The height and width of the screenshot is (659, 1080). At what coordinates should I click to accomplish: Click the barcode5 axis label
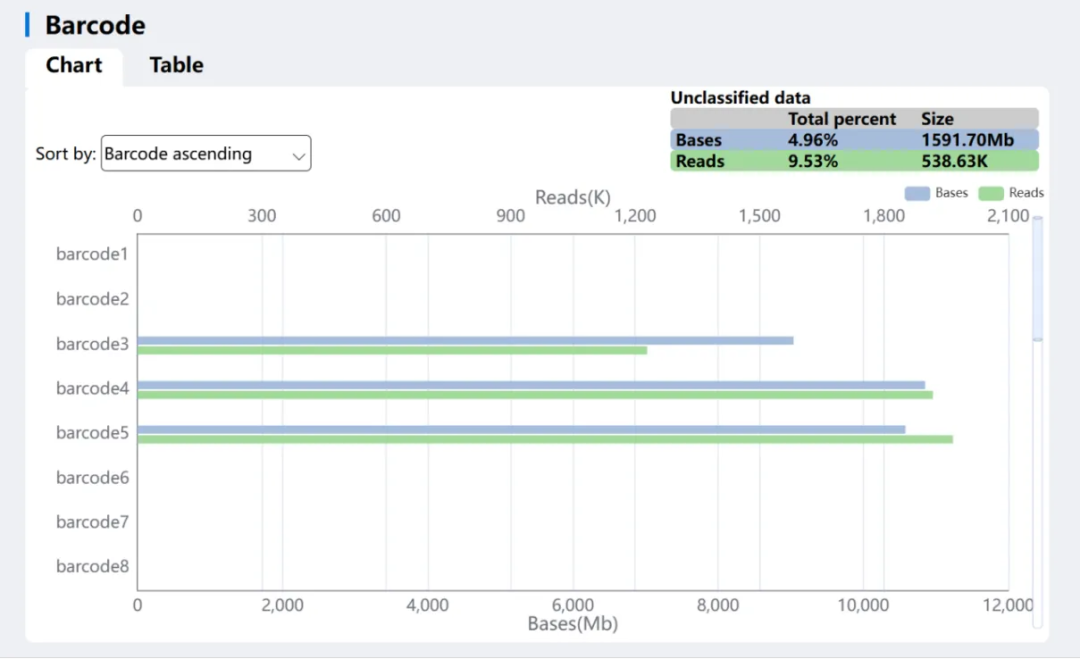92,432
